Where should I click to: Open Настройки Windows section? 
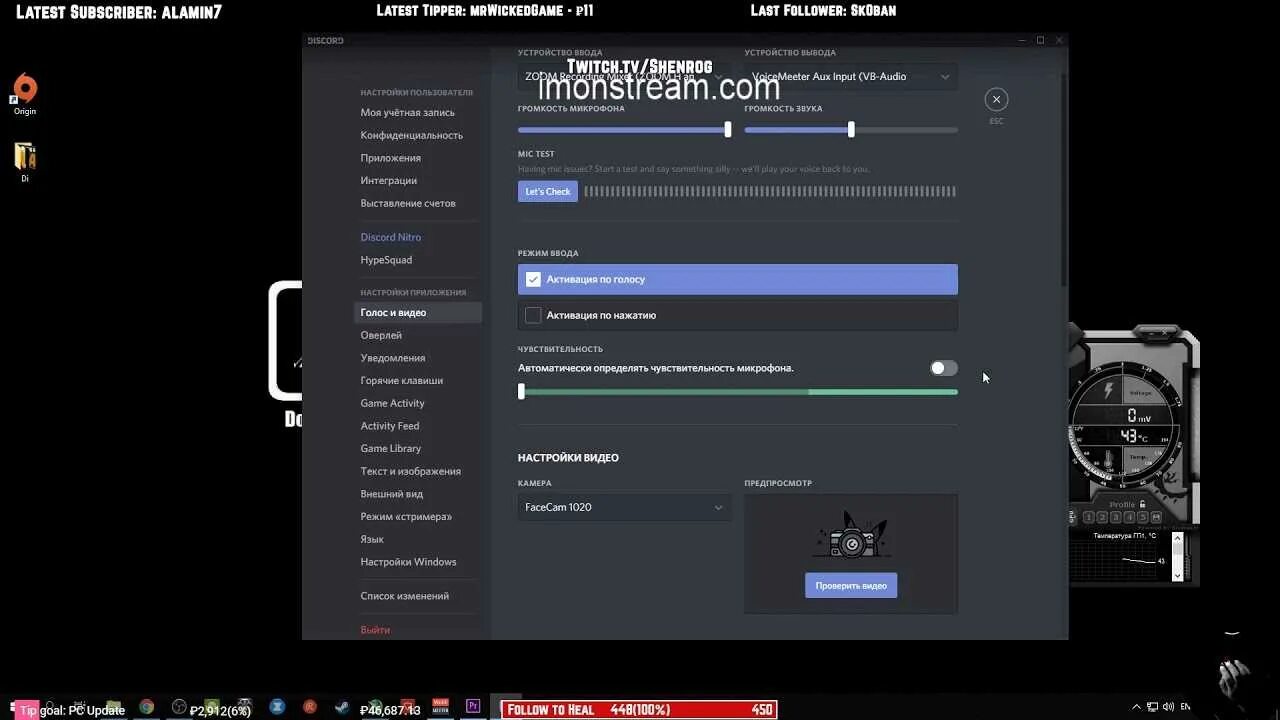pos(409,562)
